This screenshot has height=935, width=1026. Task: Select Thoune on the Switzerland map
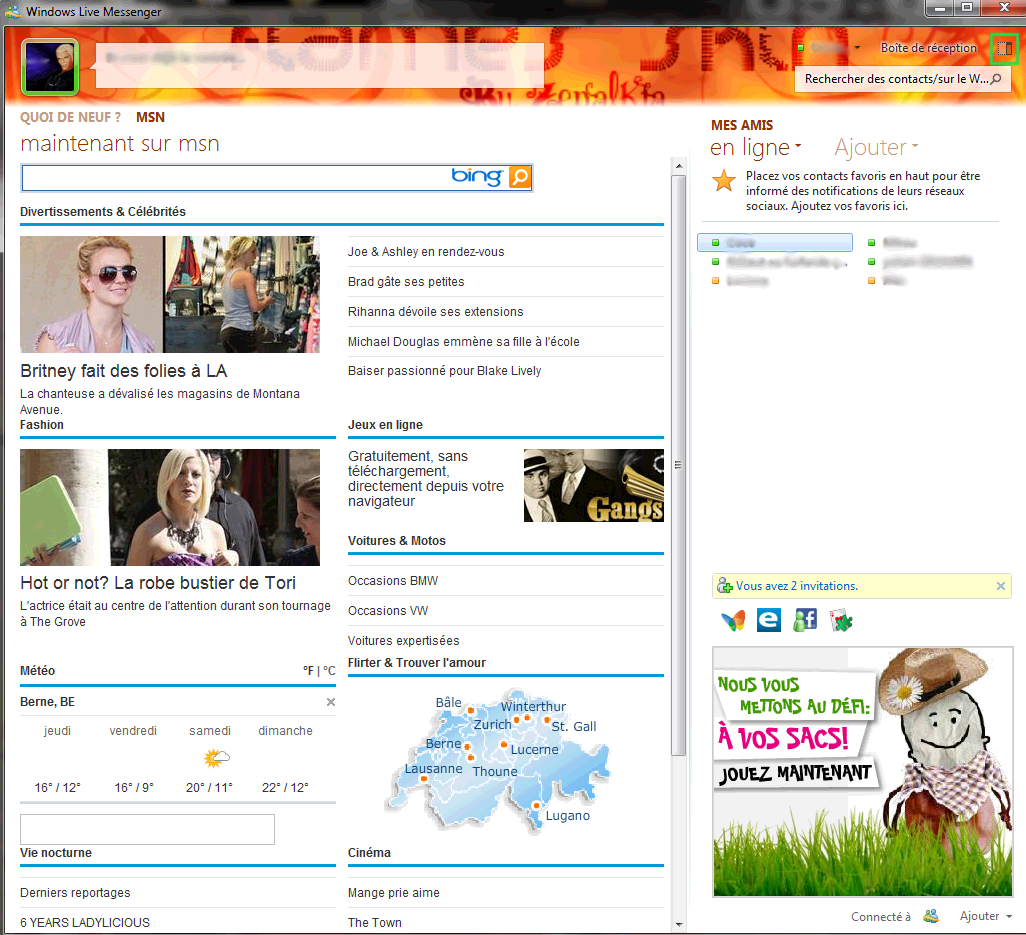[x=495, y=772]
